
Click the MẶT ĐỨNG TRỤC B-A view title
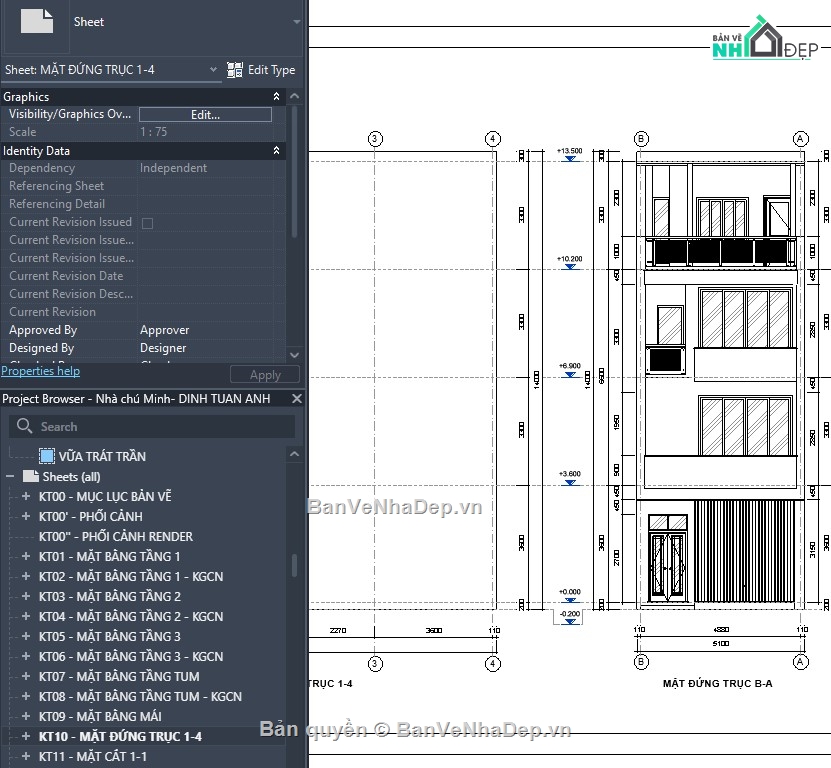click(x=717, y=684)
